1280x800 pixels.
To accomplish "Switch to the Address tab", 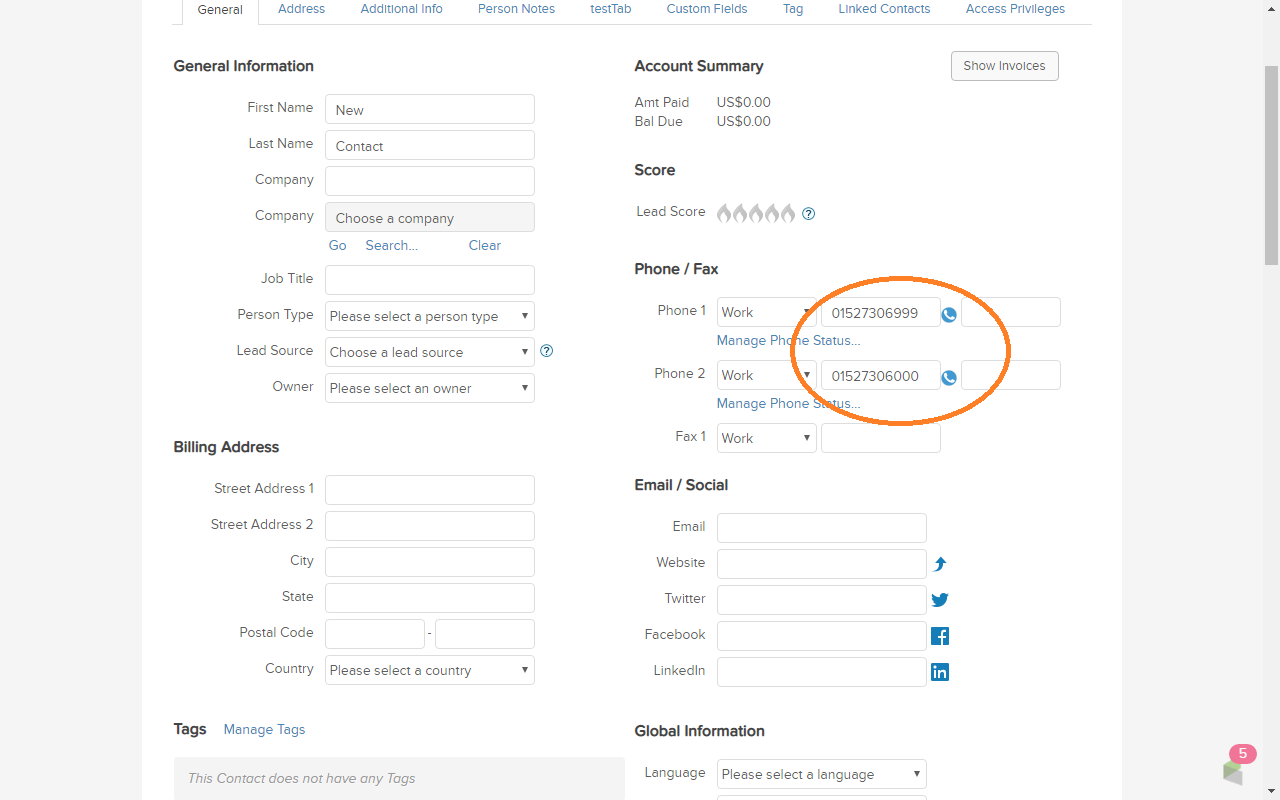I will pos(301,9).
